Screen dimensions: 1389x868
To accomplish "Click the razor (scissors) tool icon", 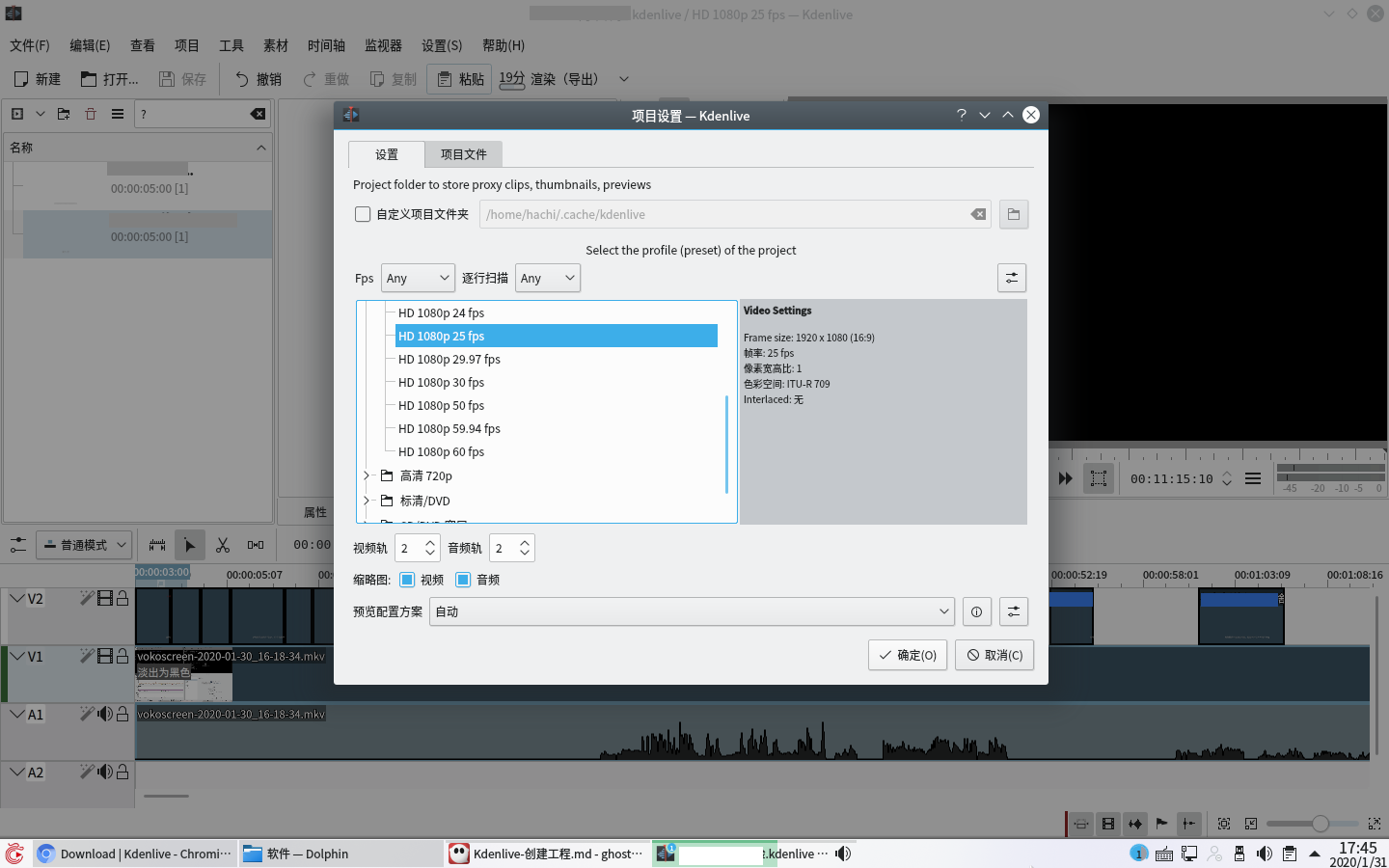I will (x=223, y=545).
